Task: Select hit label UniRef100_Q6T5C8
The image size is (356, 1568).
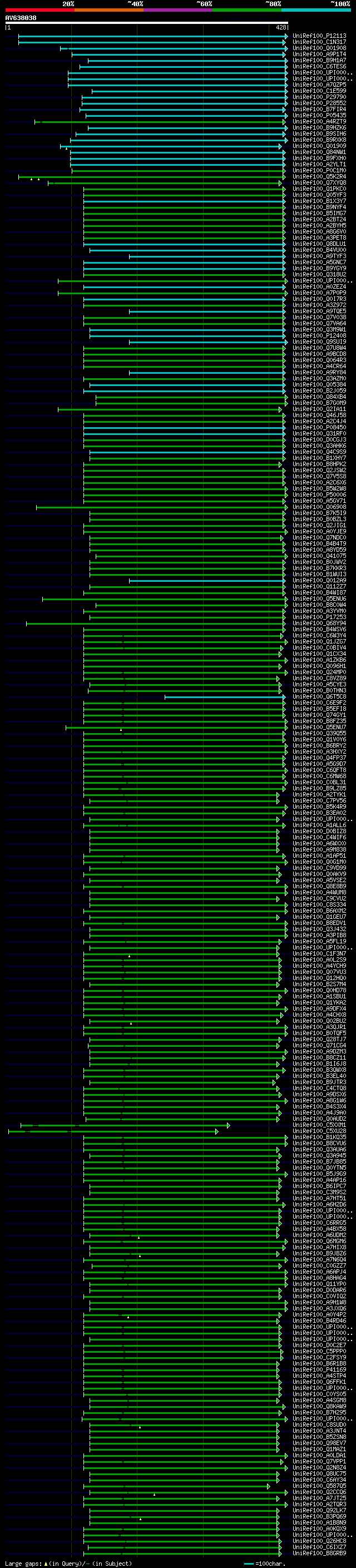Action: [319, 696]
